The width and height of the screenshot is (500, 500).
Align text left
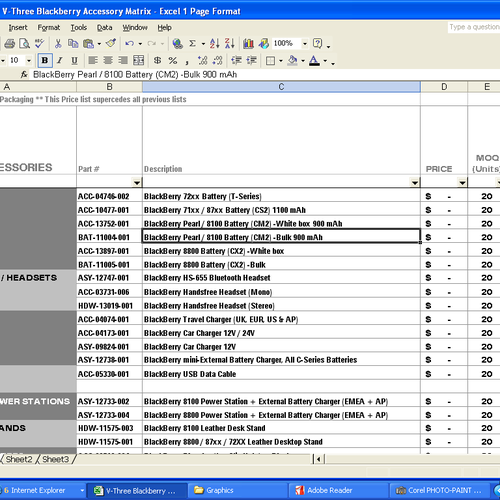pos(93,60)
